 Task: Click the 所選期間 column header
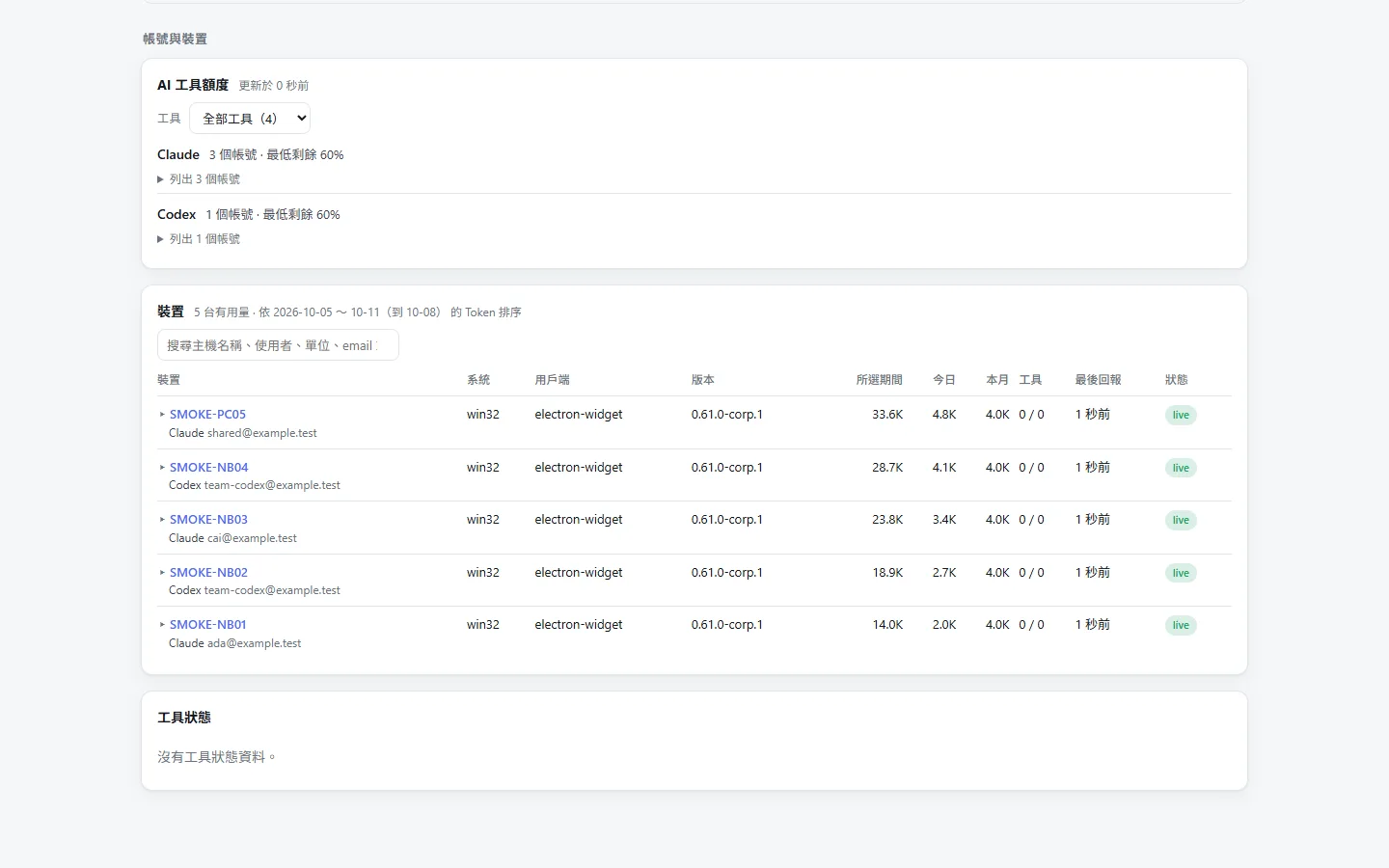(x=879, y=380)
